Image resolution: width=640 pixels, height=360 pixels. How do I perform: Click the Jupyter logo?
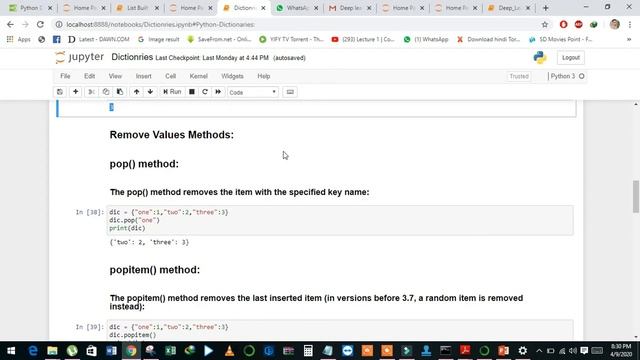coord(80,57)
